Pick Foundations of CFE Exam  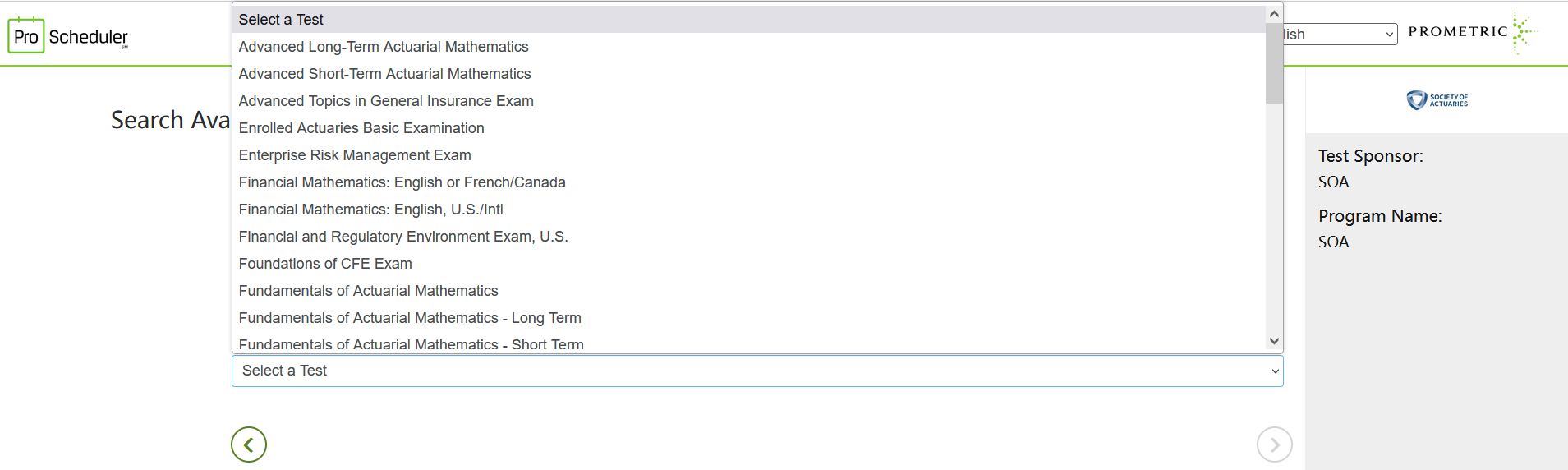click(325, 264)
